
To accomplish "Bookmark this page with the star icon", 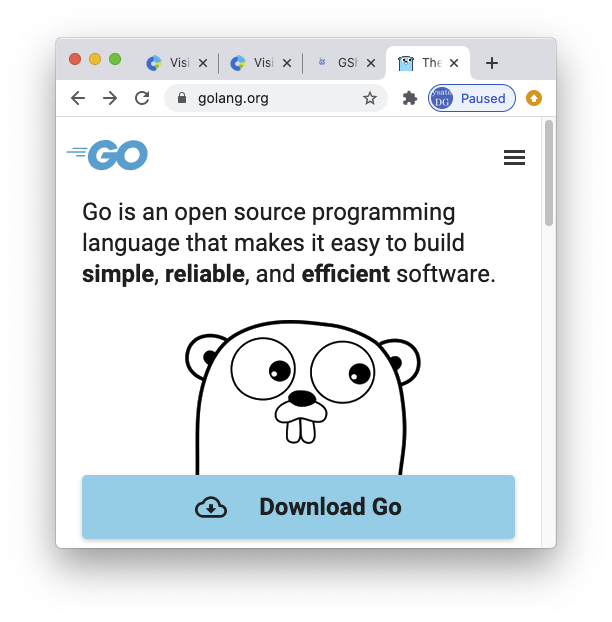I will [370, 98].
